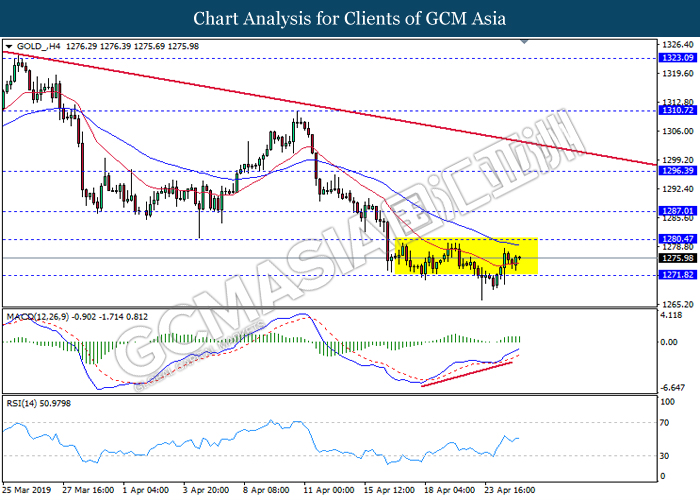This screenshot has width=700, height=500.
Task: Select the 1323.09 price level label
Action: (x=677, y=58)
